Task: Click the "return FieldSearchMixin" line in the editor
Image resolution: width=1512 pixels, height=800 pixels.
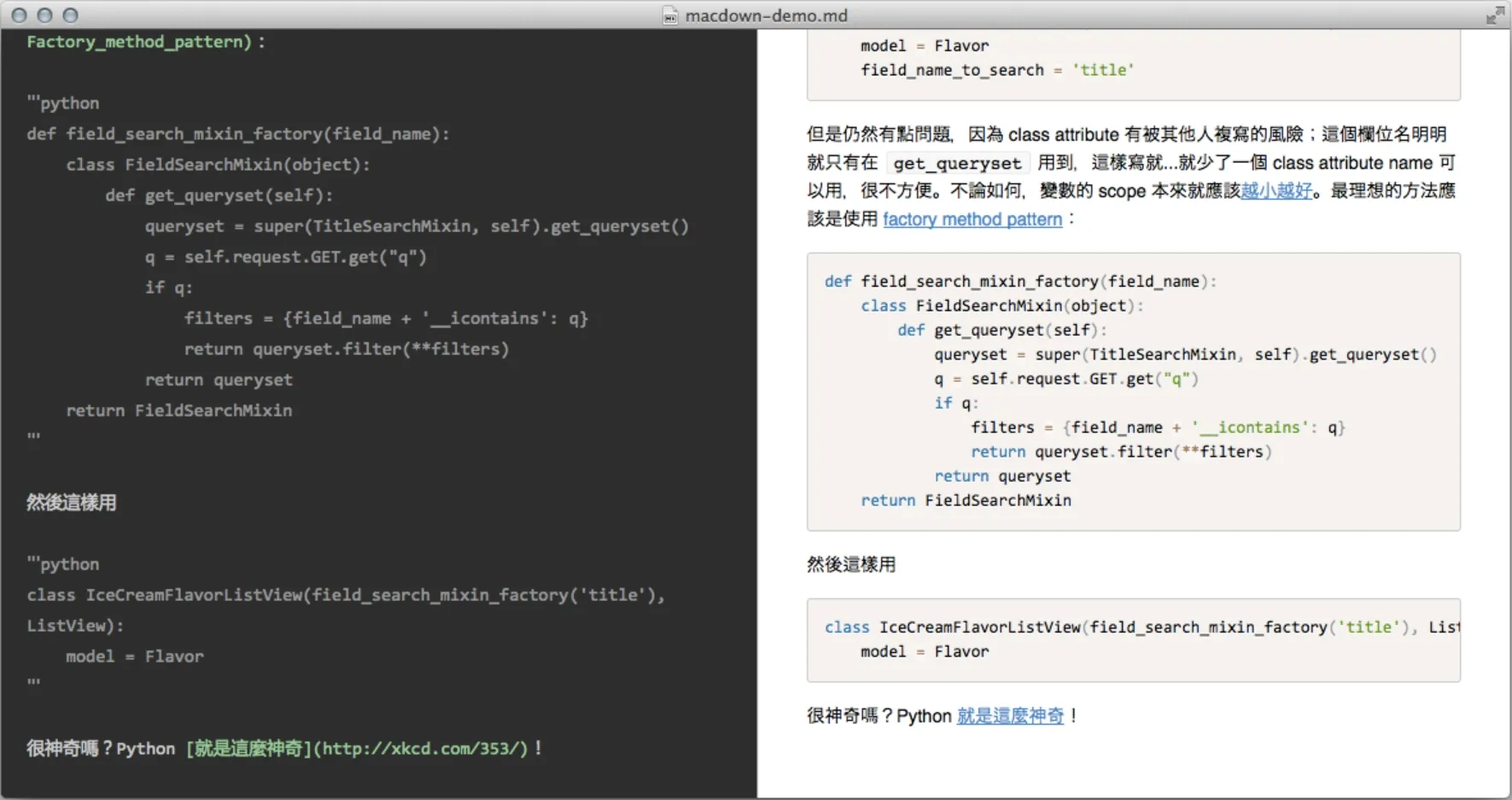Action: click(179, 410)
